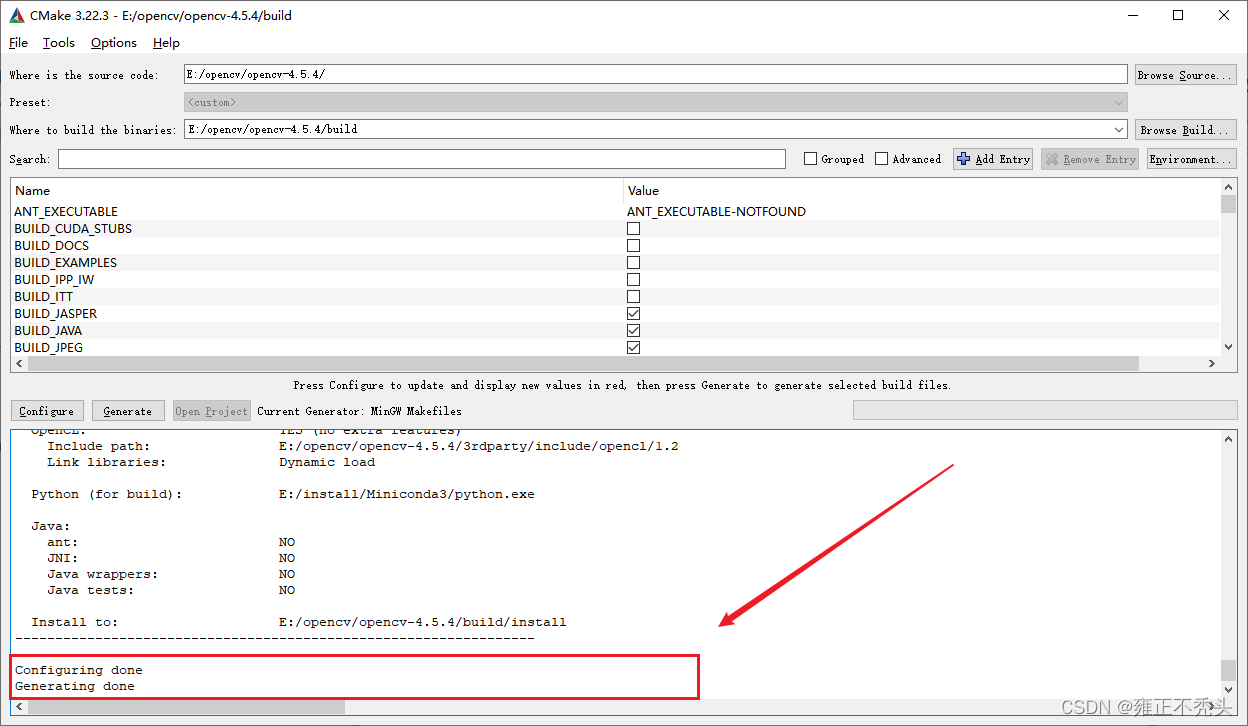Image resolution: width=1248 pixels, height=726 pixels.
Task: Open the Preset dropdown
Action: [1119, 101]
